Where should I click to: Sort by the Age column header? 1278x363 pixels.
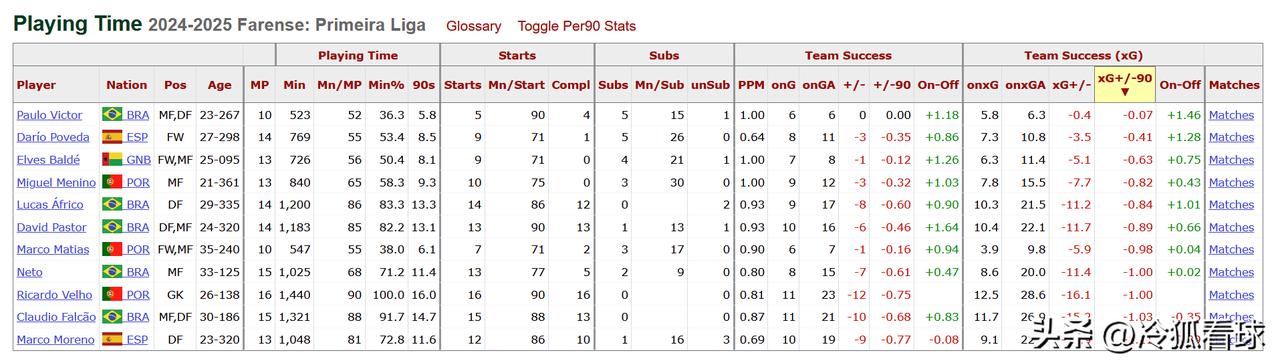(219, 85)
